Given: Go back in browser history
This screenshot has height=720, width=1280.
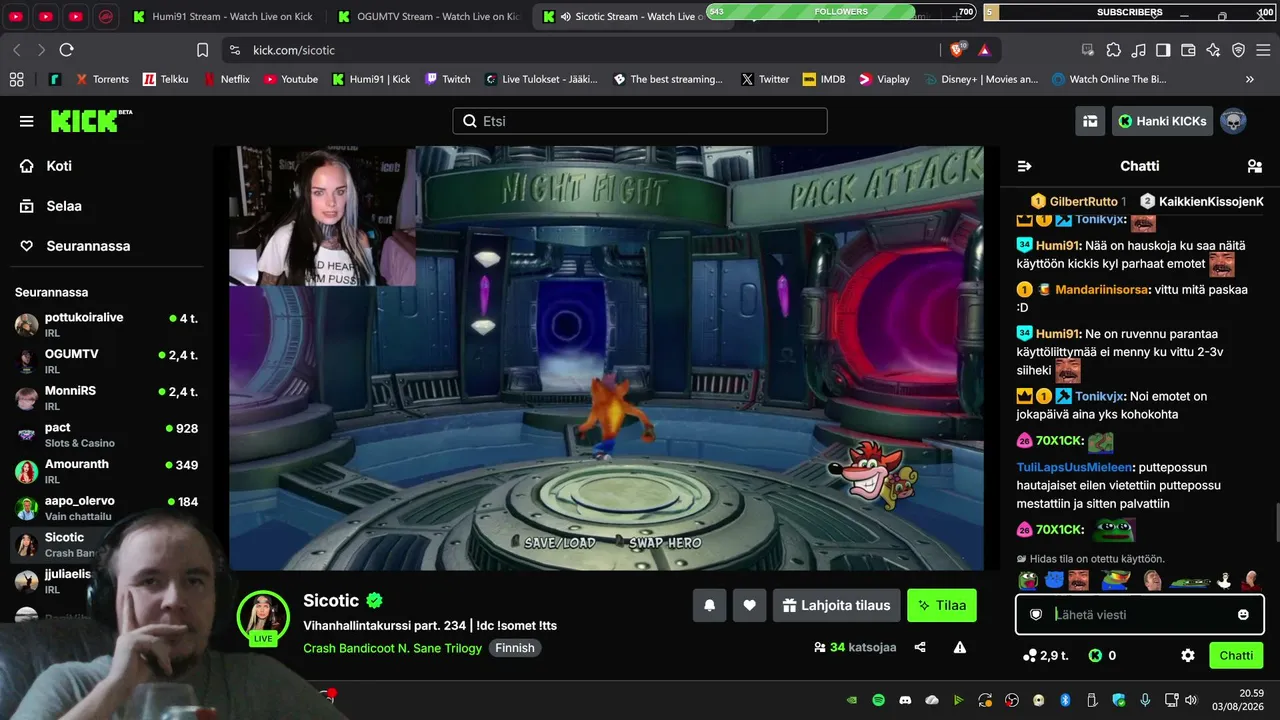Looking at the screenshot, I should point(17,50).
